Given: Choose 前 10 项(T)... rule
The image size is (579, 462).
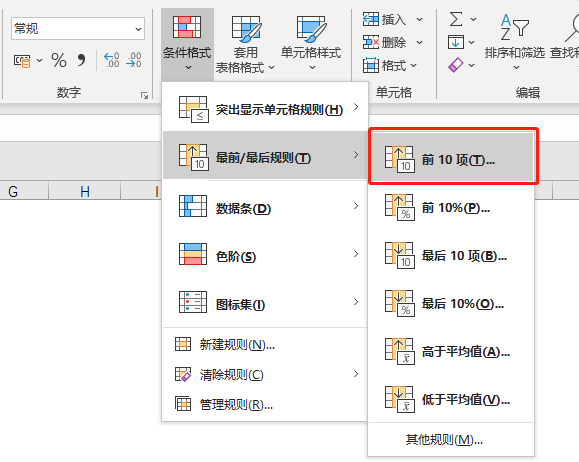Looking at the screenshot, I should point(452,158).
